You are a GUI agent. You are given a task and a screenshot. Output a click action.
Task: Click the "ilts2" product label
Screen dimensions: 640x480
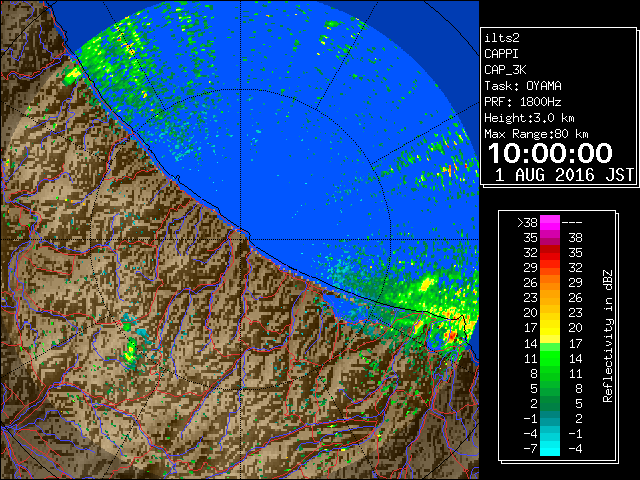[502, 38]
